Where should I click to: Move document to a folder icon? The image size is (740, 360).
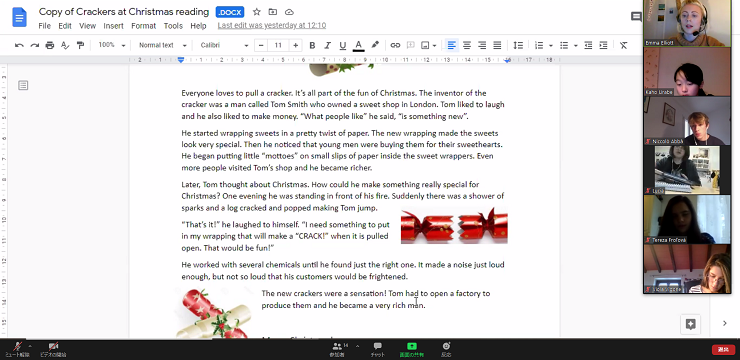[273, 12]
